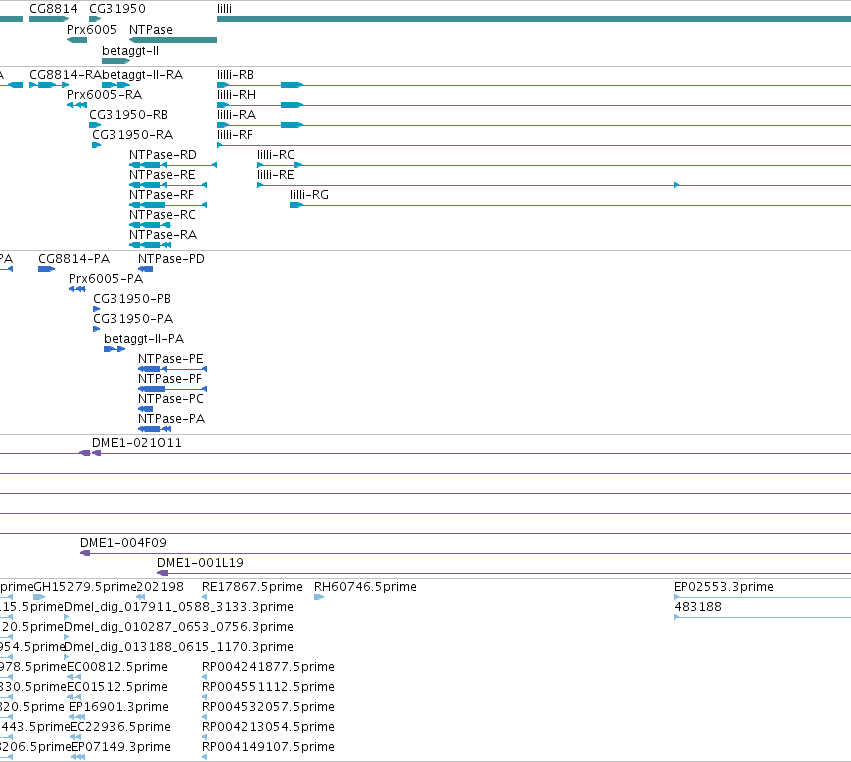Select the EC01512.5prime label
Image resolution: width=851 pixels, height=762 pixels.
pyautogui.click(x=117, y=687)
